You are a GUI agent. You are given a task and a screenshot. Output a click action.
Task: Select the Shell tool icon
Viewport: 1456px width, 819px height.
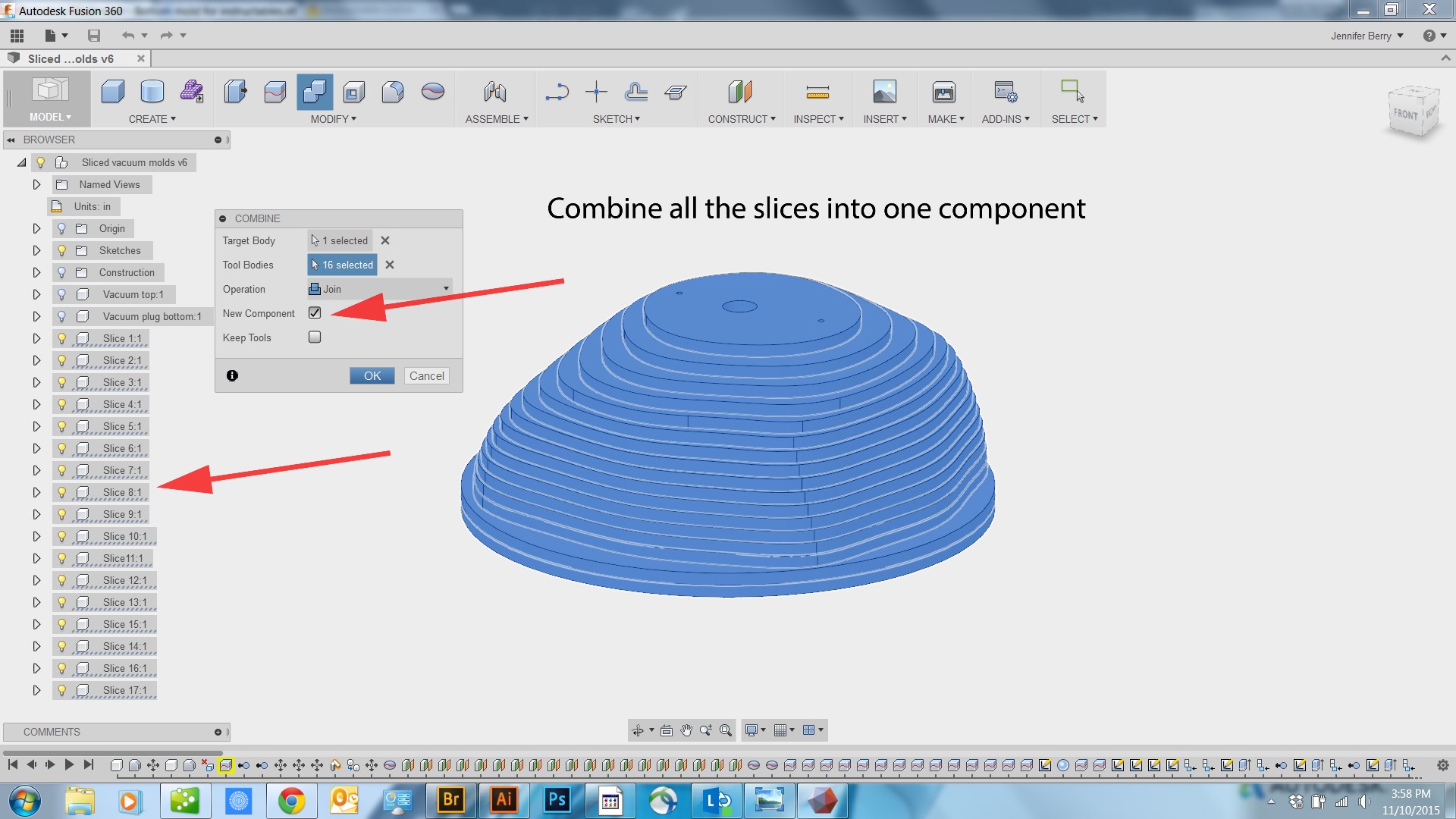[353, 93]
